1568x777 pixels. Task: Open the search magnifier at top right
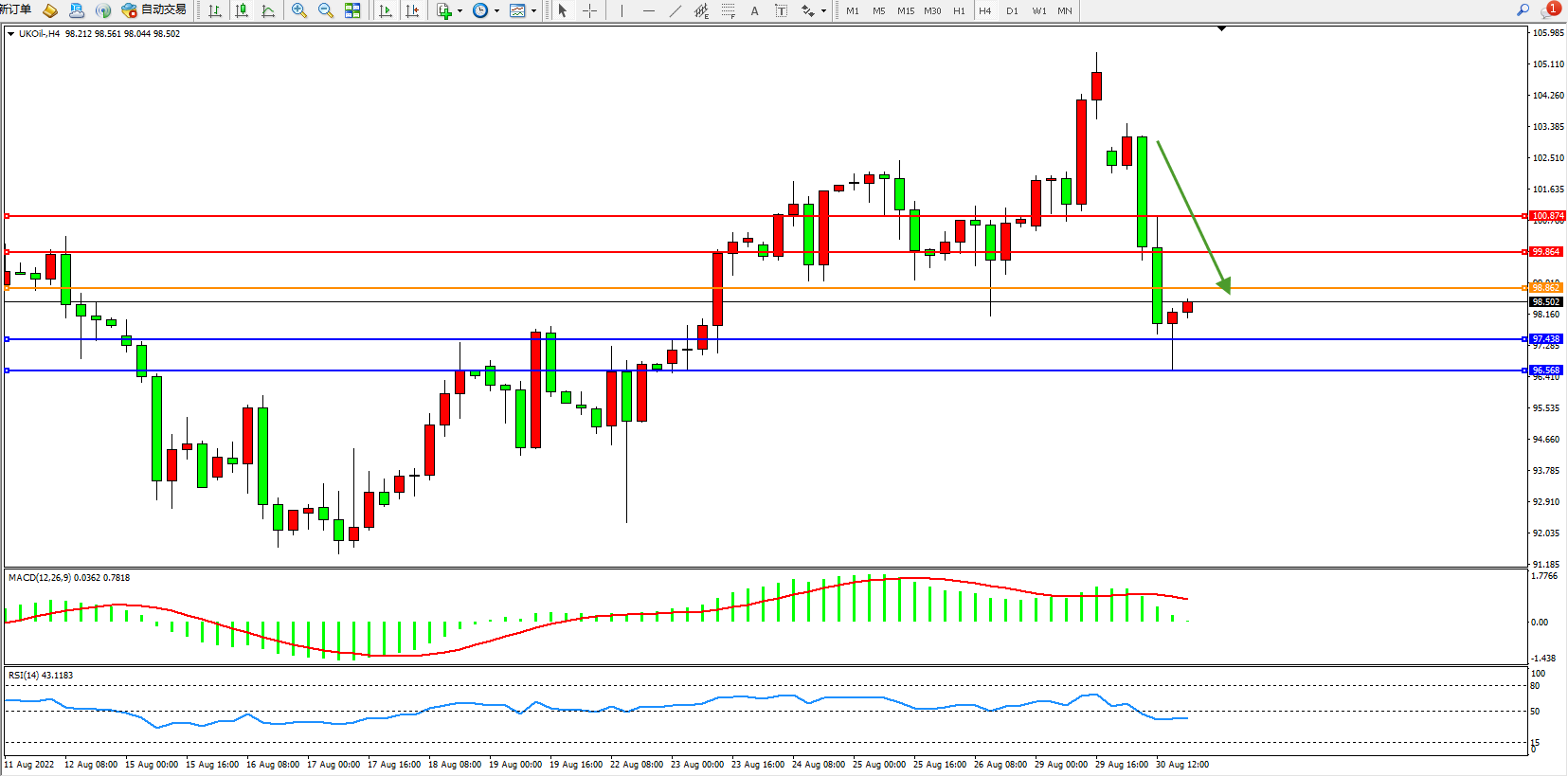point(1523,10)
